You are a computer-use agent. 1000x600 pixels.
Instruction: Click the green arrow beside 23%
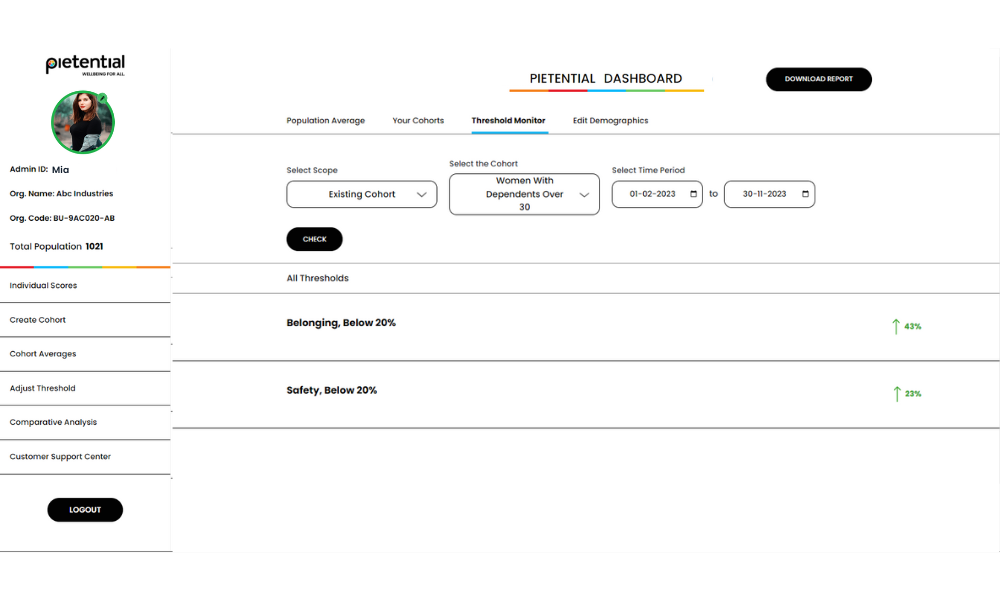[896, 394]
